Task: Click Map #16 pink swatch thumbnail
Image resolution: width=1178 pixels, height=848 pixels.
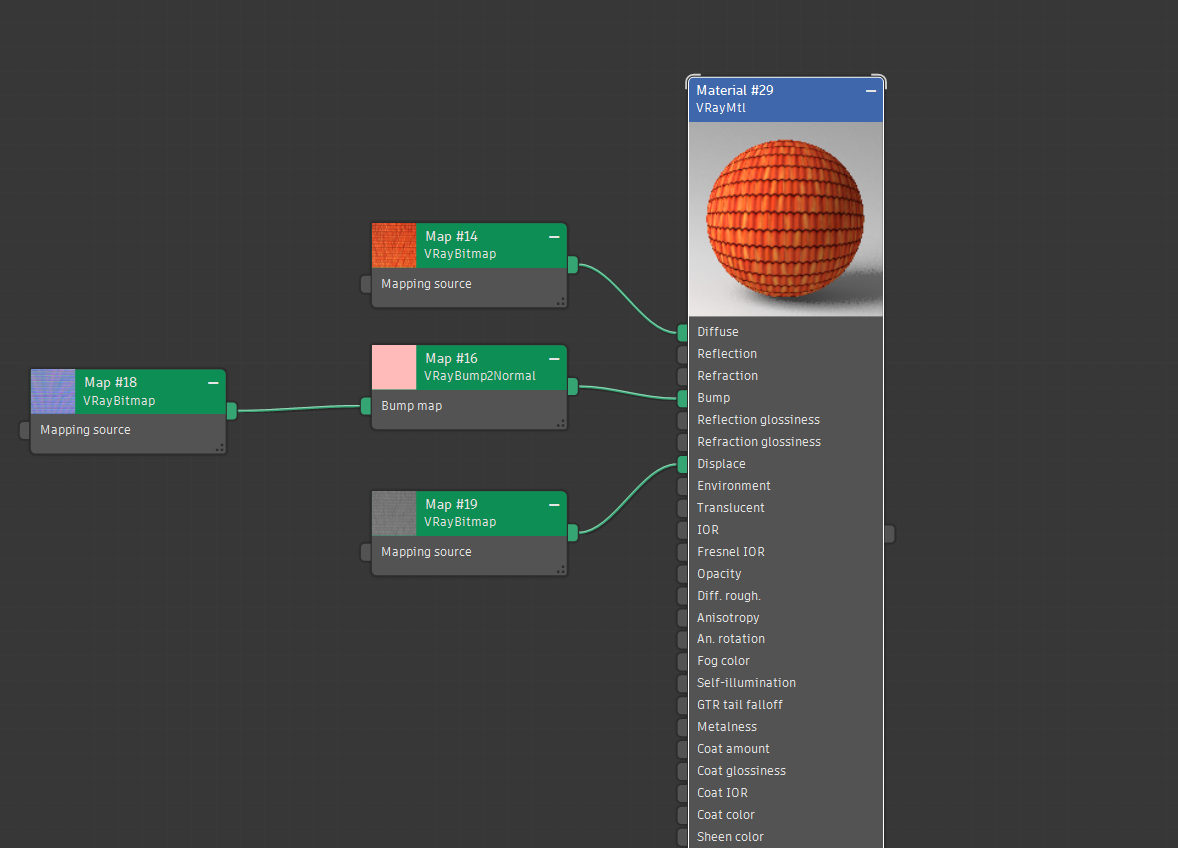Action: pos(394,367)
